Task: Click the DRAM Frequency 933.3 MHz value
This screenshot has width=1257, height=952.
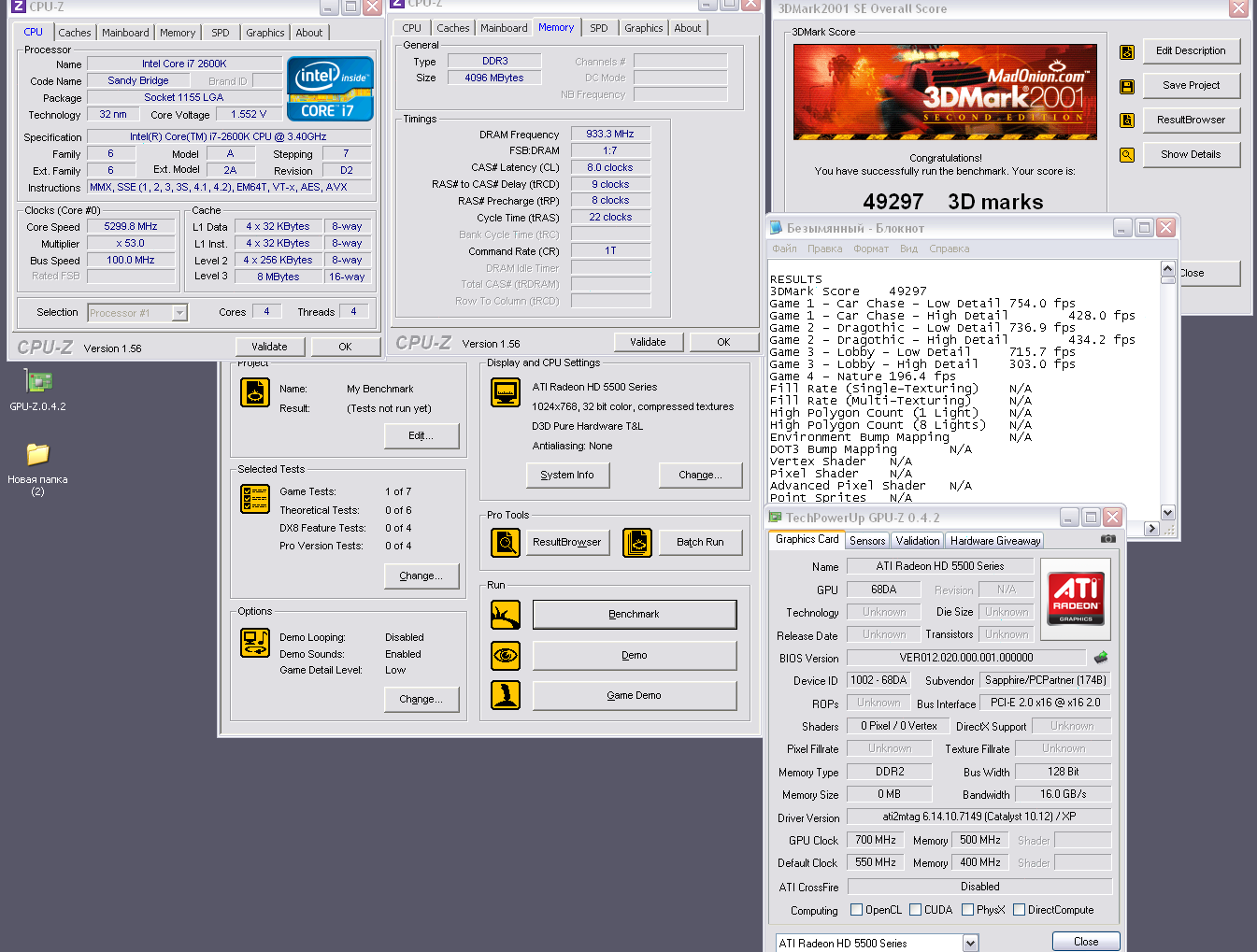Action: point(610,135)
